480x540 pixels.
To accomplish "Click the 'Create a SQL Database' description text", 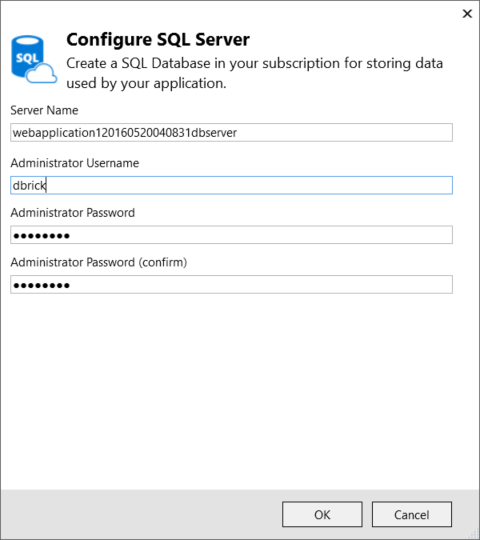I will pyautogui.click(x=254, y=73).
